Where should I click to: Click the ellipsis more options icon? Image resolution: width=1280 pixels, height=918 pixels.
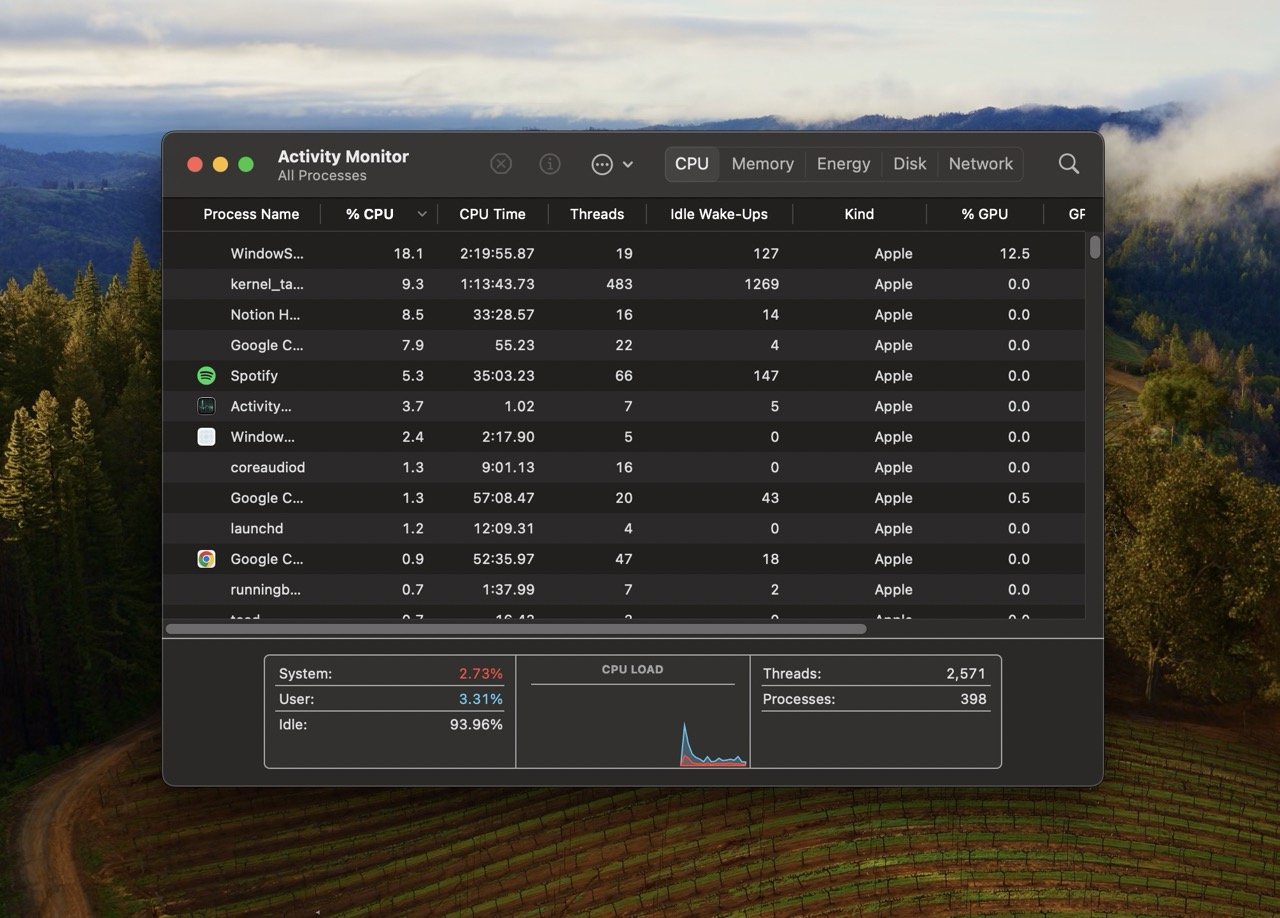click(x=602, y=164)
